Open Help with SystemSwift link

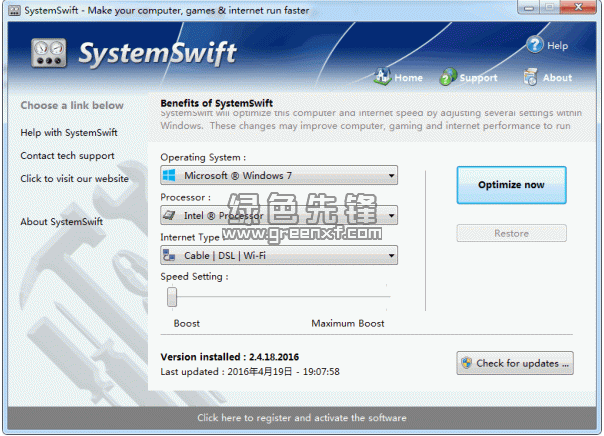69,132
